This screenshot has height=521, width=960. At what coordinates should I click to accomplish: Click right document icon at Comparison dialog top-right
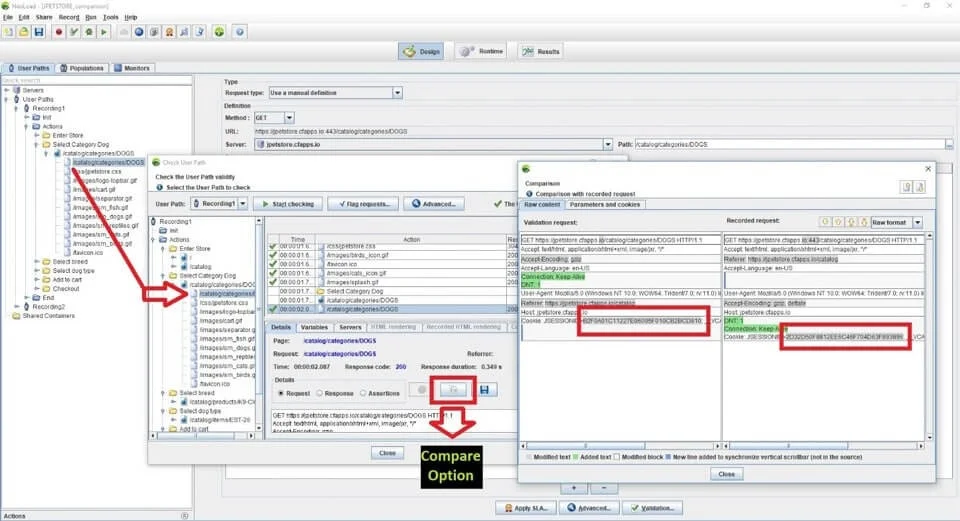tap(920, 187)
